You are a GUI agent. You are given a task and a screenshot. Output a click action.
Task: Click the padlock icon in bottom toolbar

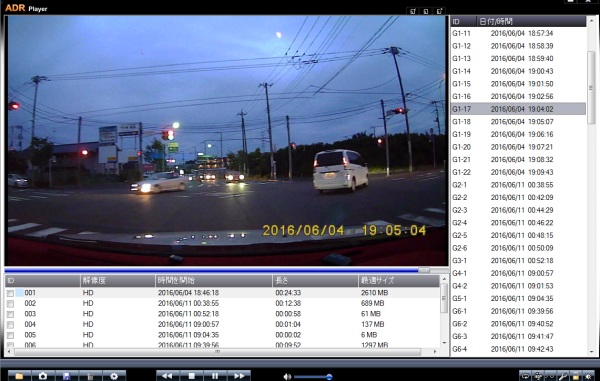click(x=576, y=376)
